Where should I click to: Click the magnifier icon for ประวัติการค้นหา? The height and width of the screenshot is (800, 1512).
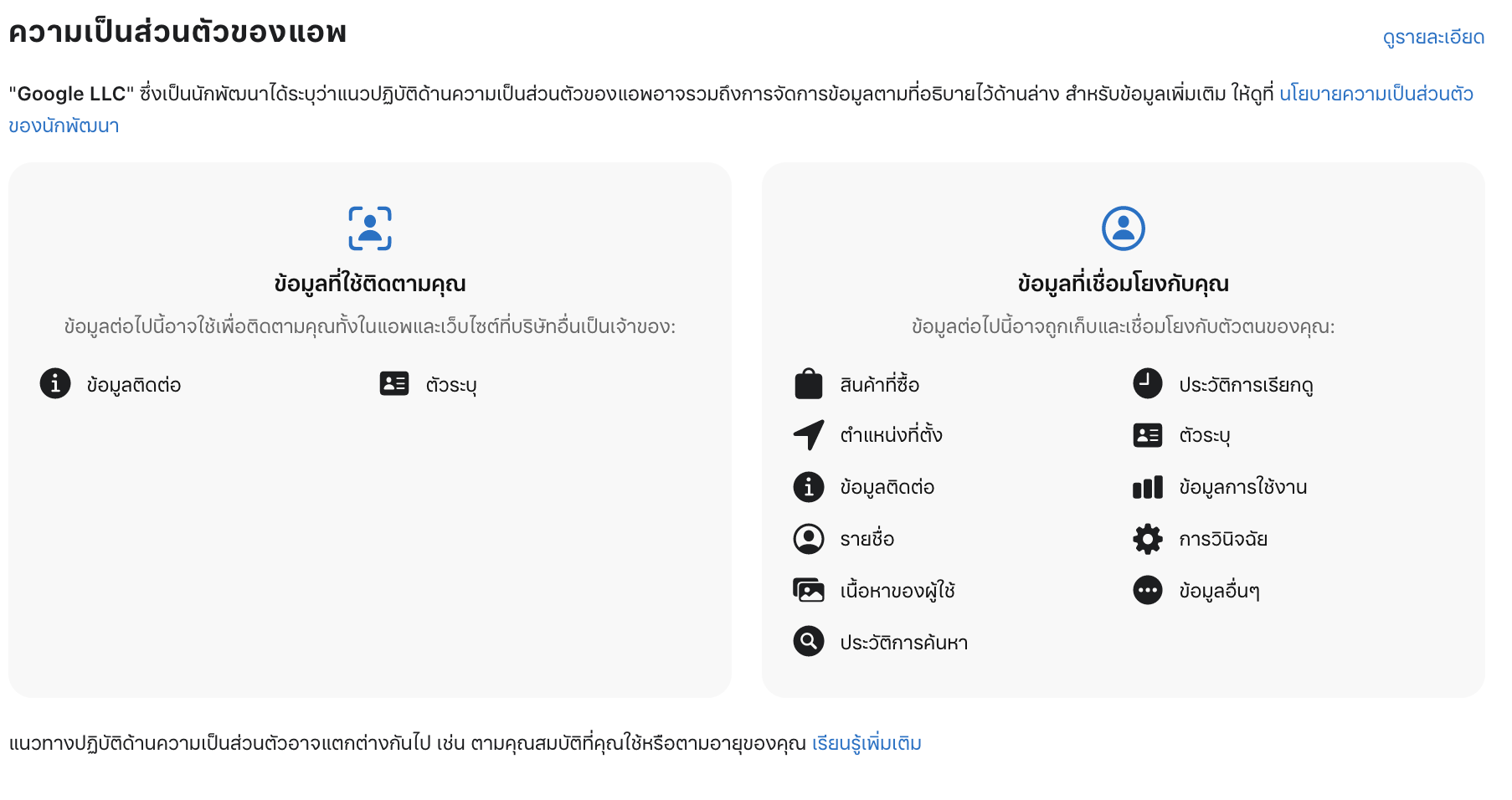pos(809,642)
